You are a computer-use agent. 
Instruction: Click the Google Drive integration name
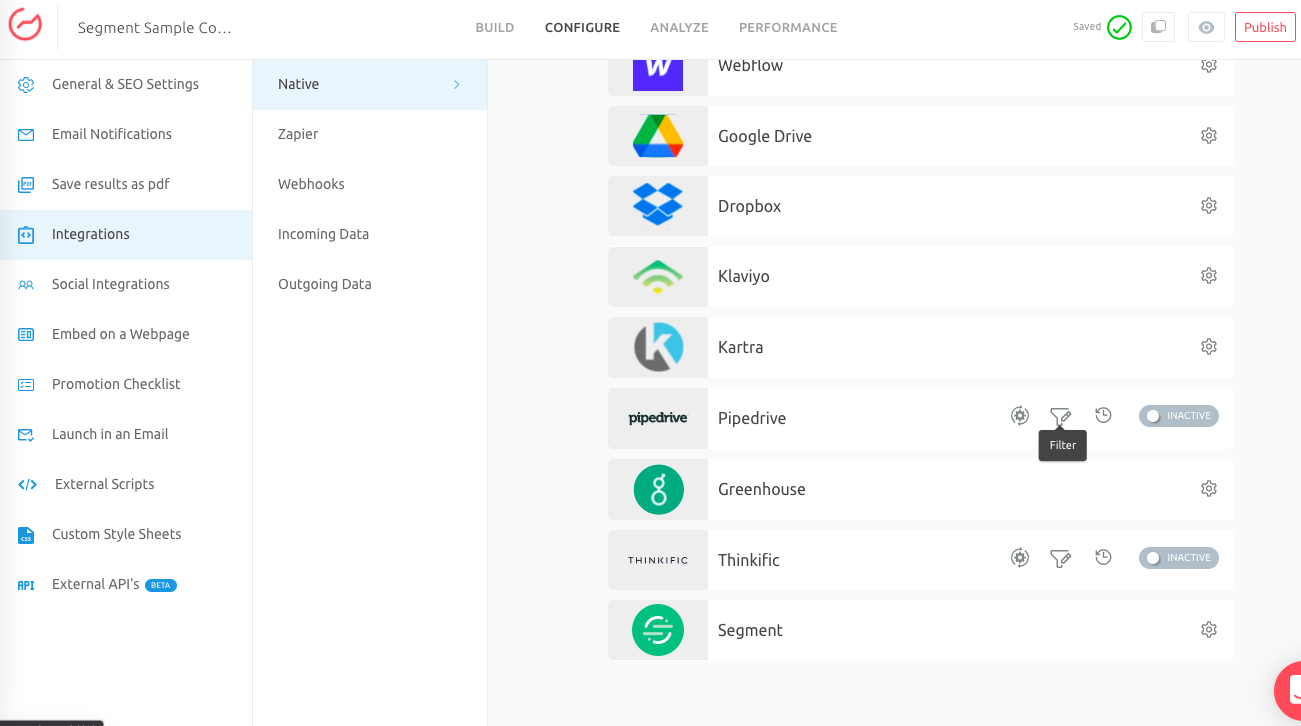765,136
